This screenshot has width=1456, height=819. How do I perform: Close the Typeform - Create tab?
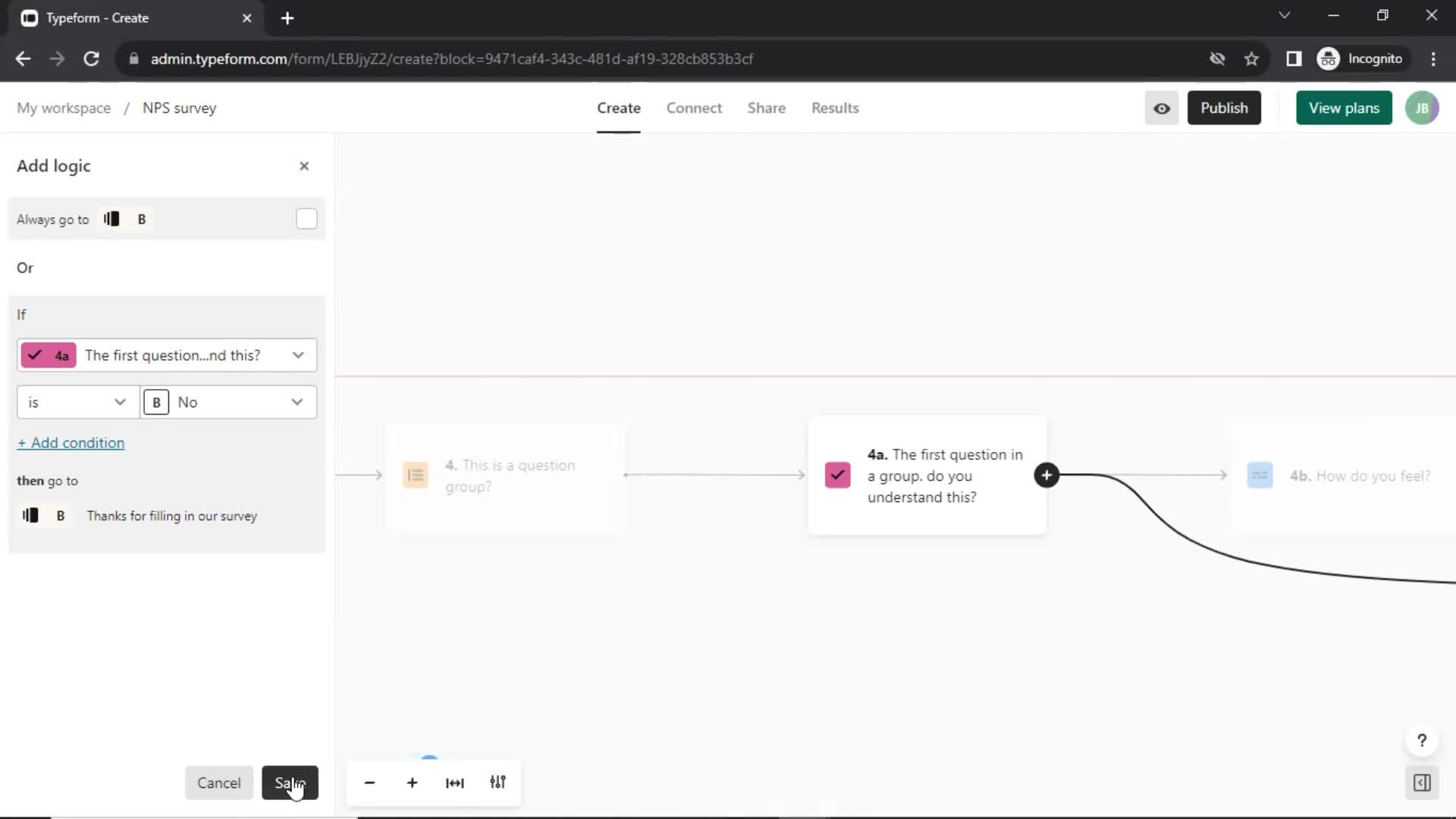pos(246,18)
